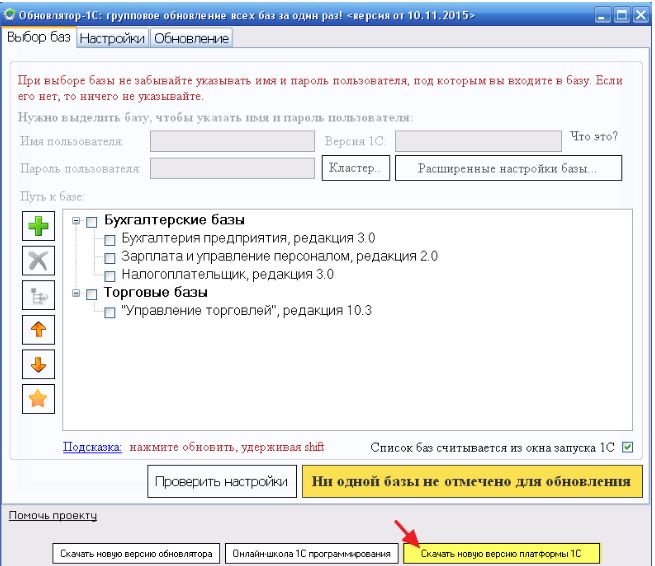Minimize the Обновлятор-1С window
Screen dimensions: 655x566
602,15
